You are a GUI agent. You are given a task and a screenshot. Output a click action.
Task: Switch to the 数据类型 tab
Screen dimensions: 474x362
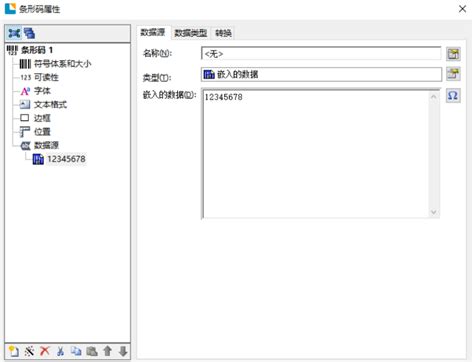click(191, 33)
